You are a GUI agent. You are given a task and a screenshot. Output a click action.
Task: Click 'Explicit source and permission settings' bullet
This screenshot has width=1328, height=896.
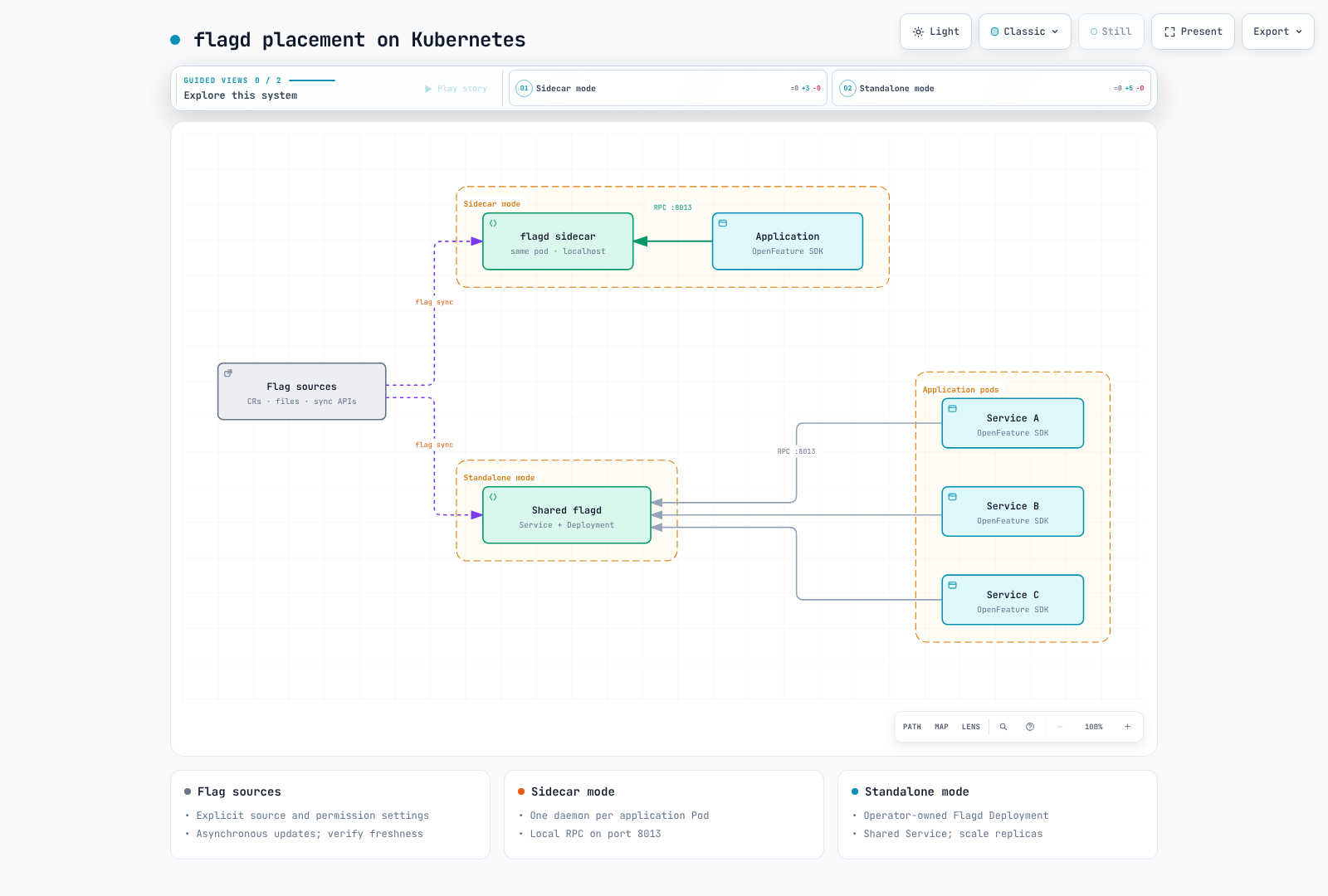pyautogui.click(x=313, y=816)
